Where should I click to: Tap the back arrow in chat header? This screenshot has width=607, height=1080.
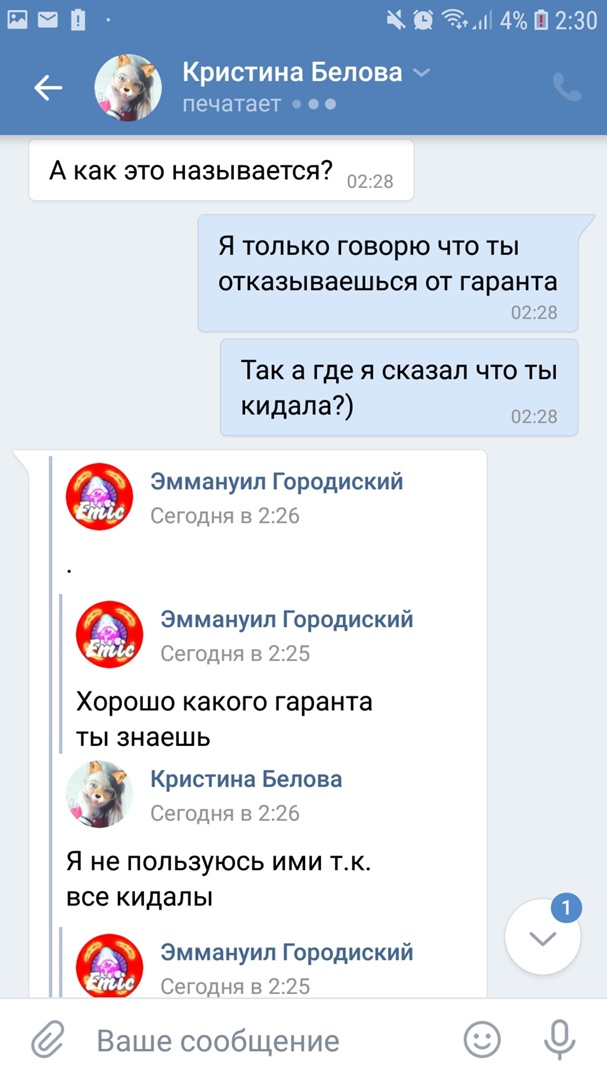[x=48, y=87]
